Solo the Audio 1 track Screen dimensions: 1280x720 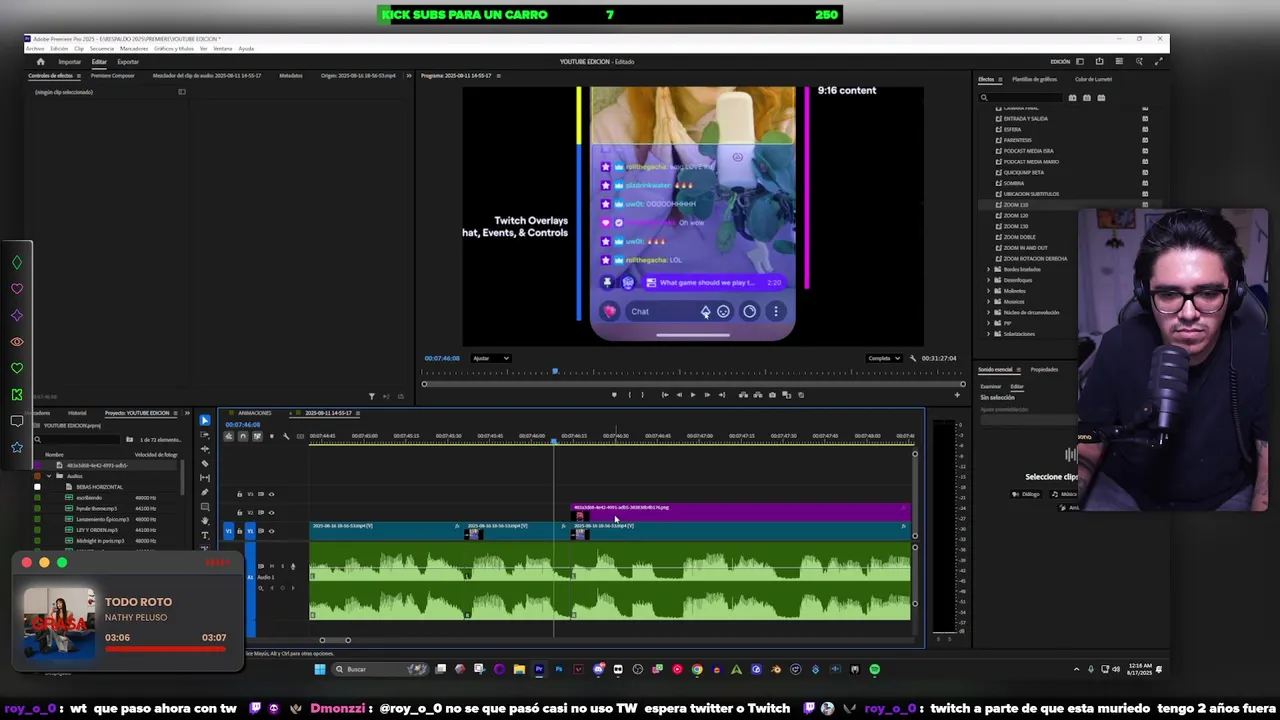click(282, 566)
